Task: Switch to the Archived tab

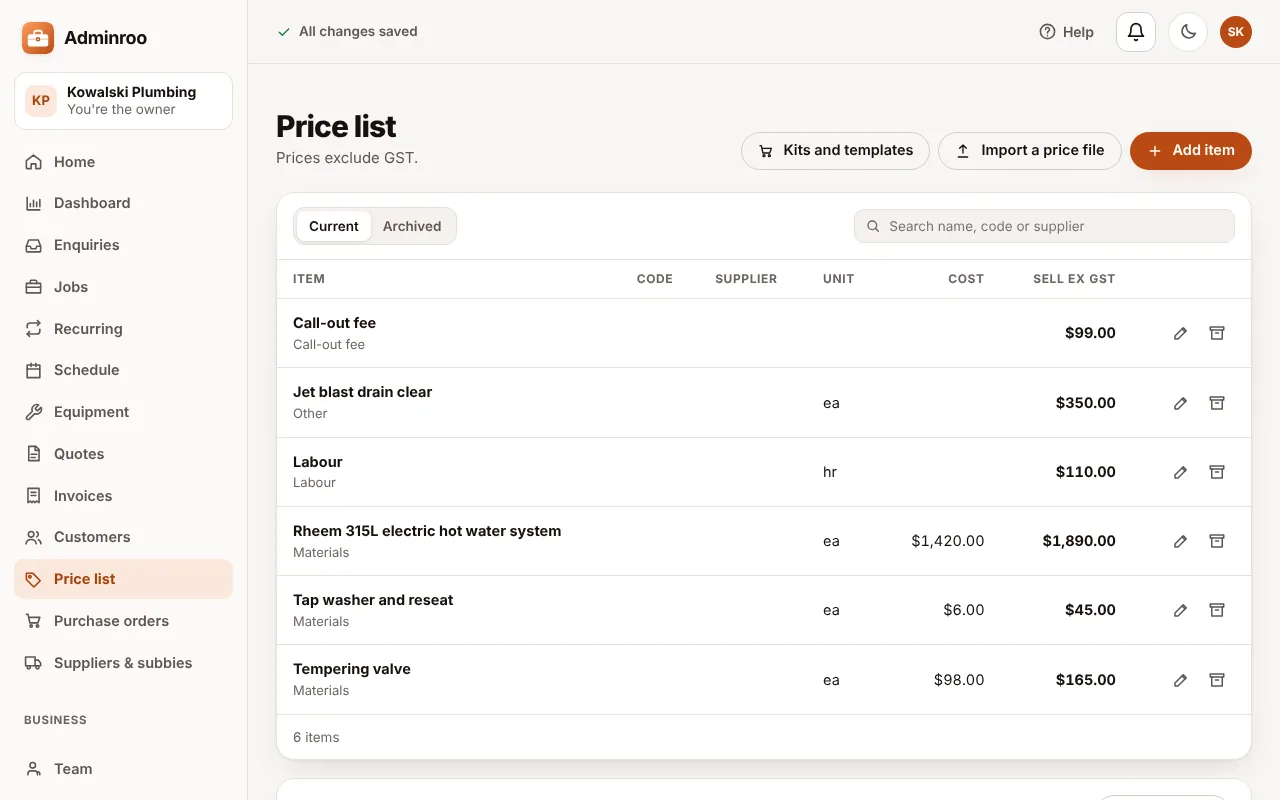Action: (x=412, y=226)
